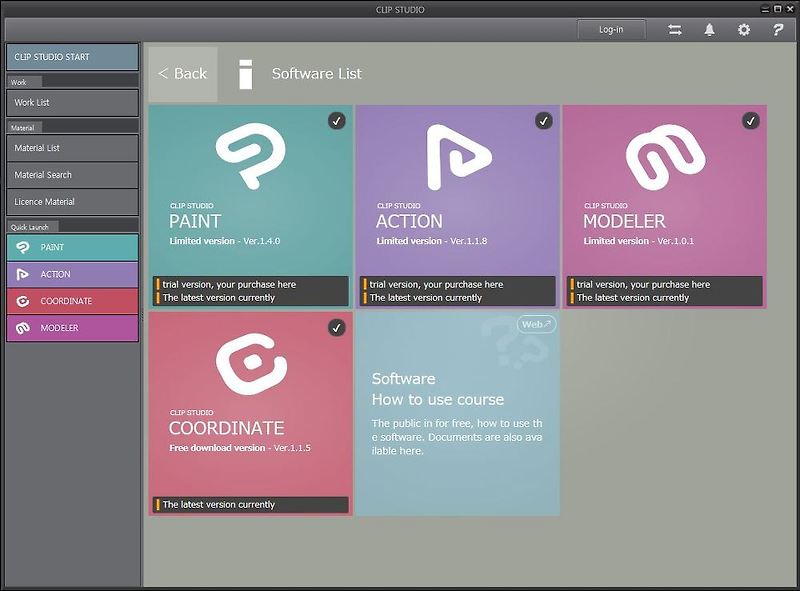Click the CLIP STUDIO MODELER logo icon
The height and width of the screenshot is (591, 800).
click(665, 157)
